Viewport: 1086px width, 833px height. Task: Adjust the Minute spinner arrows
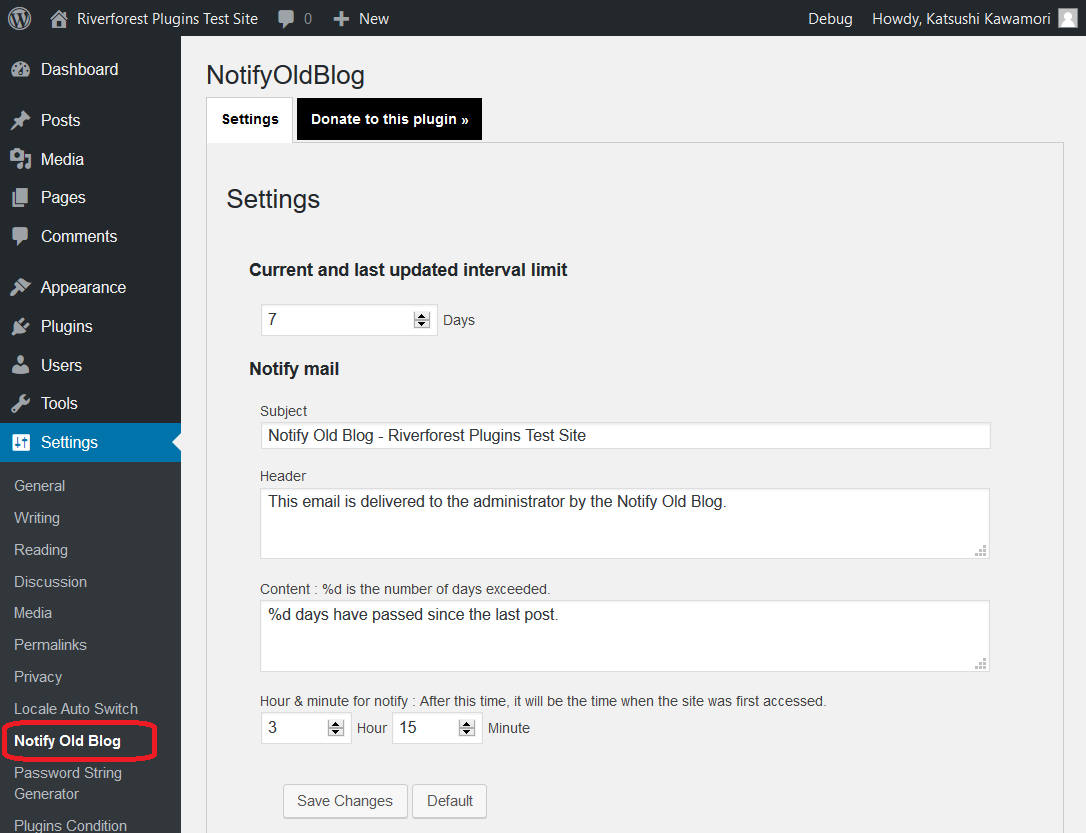coord(467,728)
